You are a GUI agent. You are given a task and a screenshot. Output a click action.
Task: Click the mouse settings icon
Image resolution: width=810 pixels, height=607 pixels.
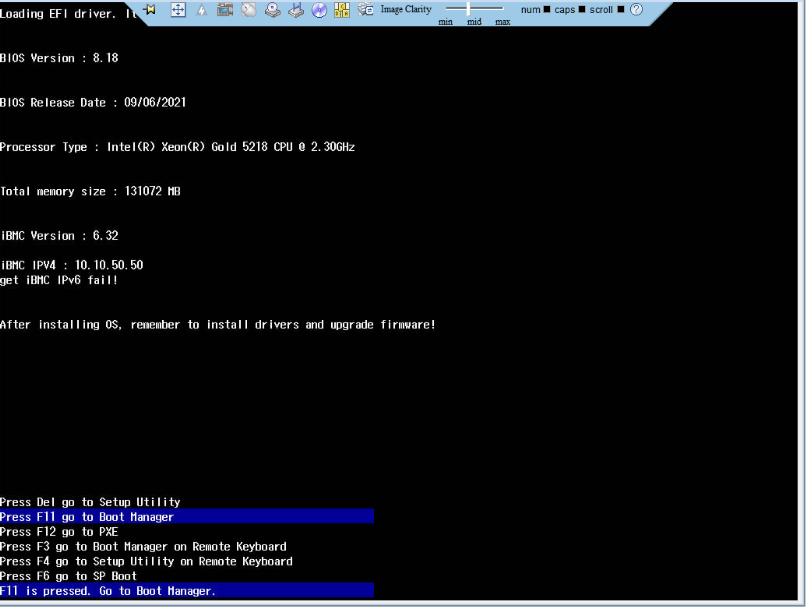coord(248,10)
